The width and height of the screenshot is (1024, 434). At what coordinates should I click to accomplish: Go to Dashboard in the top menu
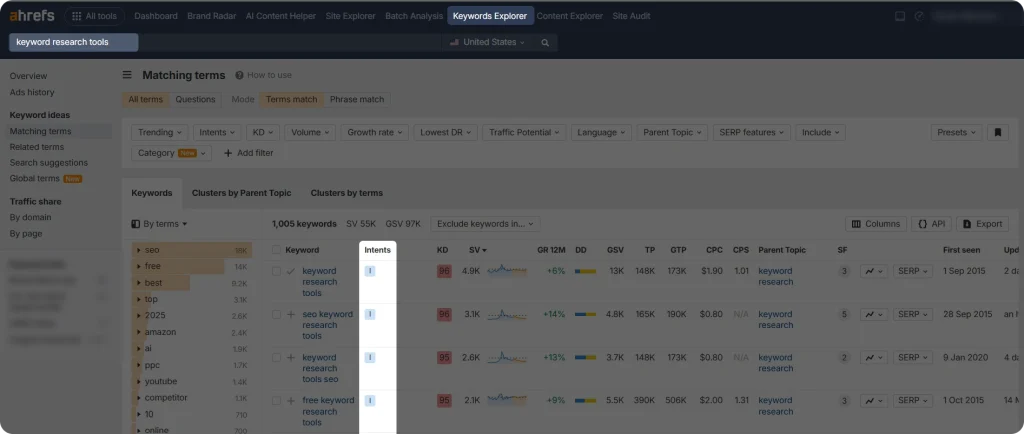(155, 16)
